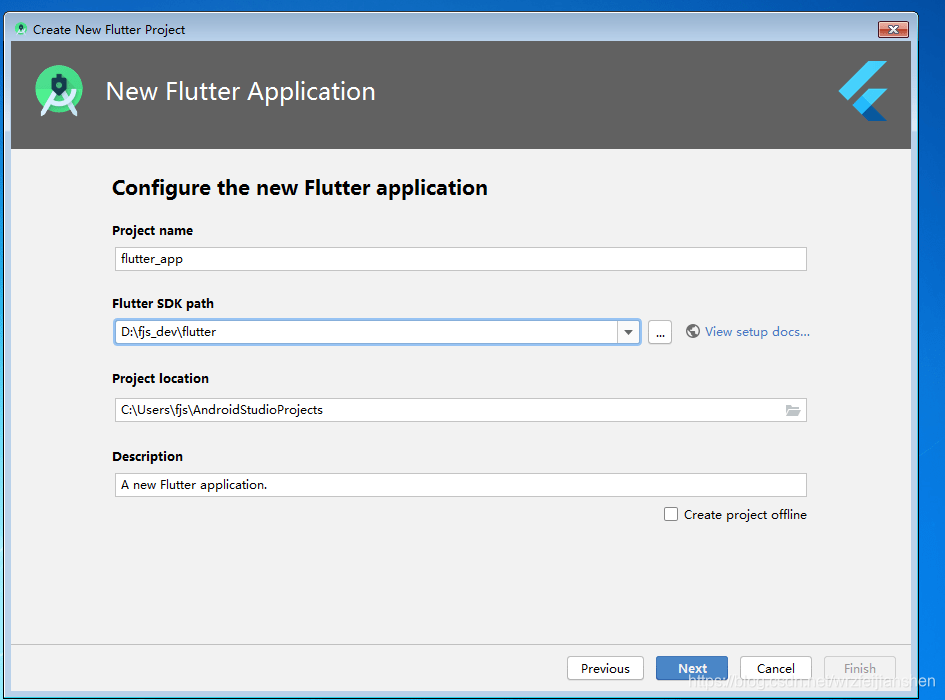The image size is (945, 700).
Task: Click the Project name label
Action: coord(152,230)
